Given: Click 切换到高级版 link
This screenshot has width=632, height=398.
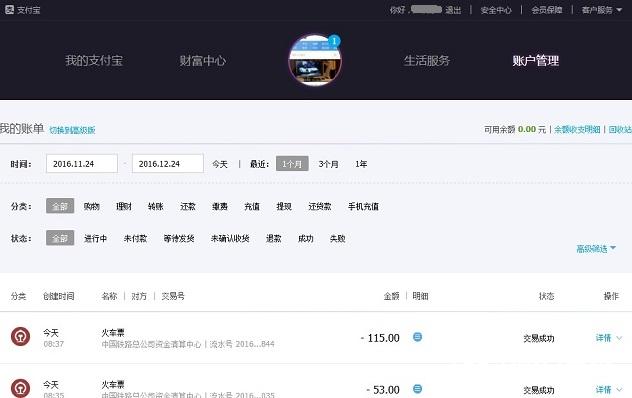Looking at the screenshot, I should point(72,130).
